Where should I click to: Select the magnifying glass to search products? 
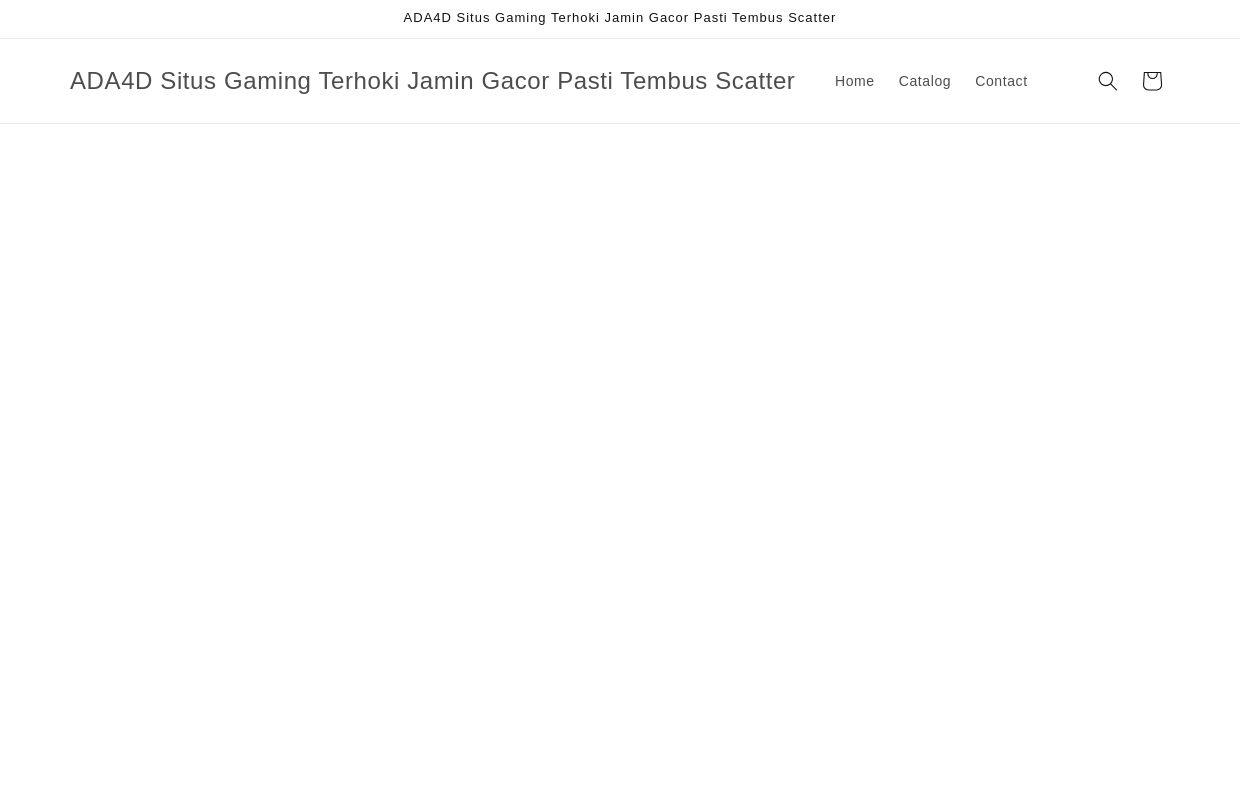pyautogui.click(x=1108, y=81)
